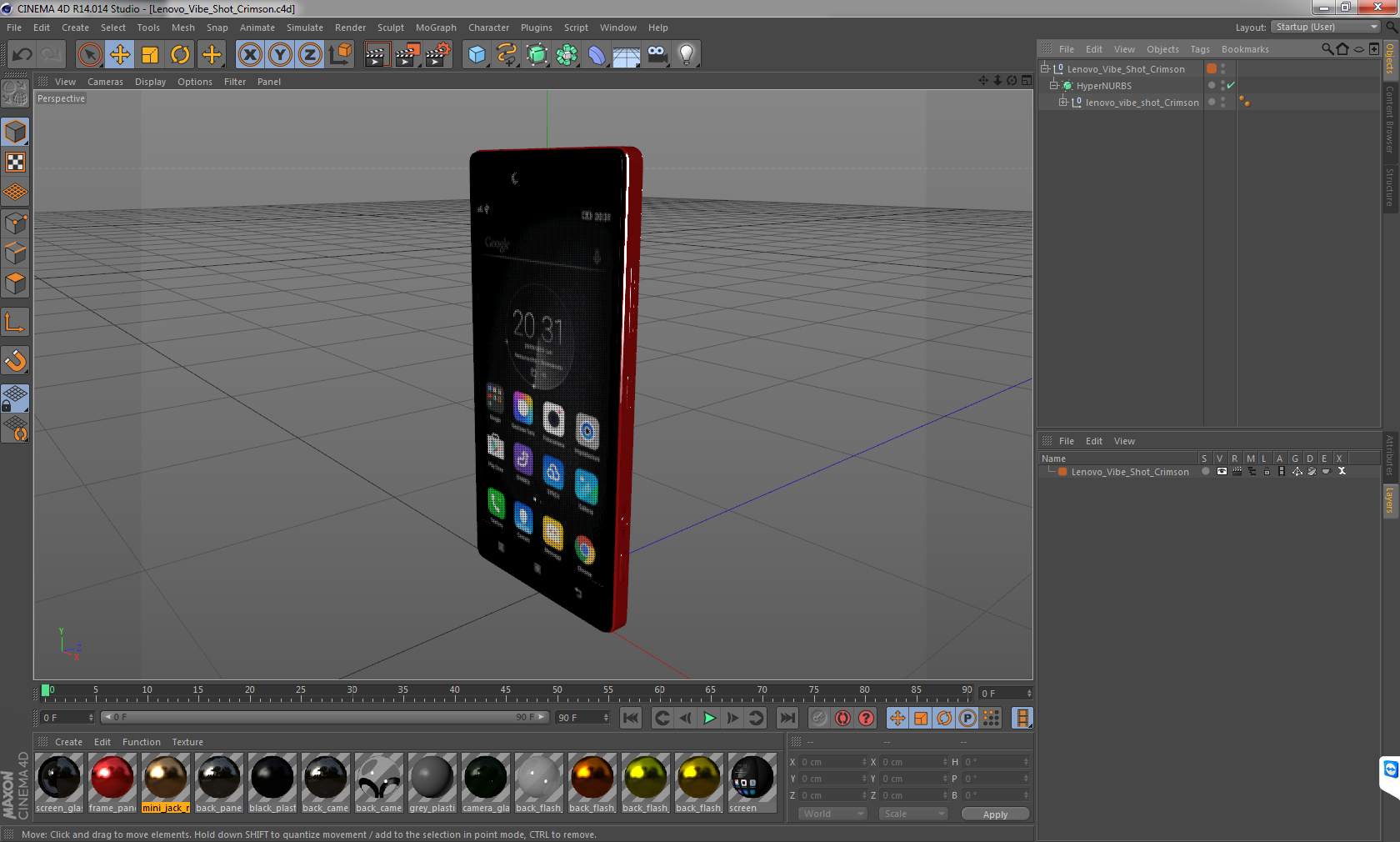Screen dimensions: 1400x842
Task: Select the mini_jack material swatch
Action: tap(166, 783)
